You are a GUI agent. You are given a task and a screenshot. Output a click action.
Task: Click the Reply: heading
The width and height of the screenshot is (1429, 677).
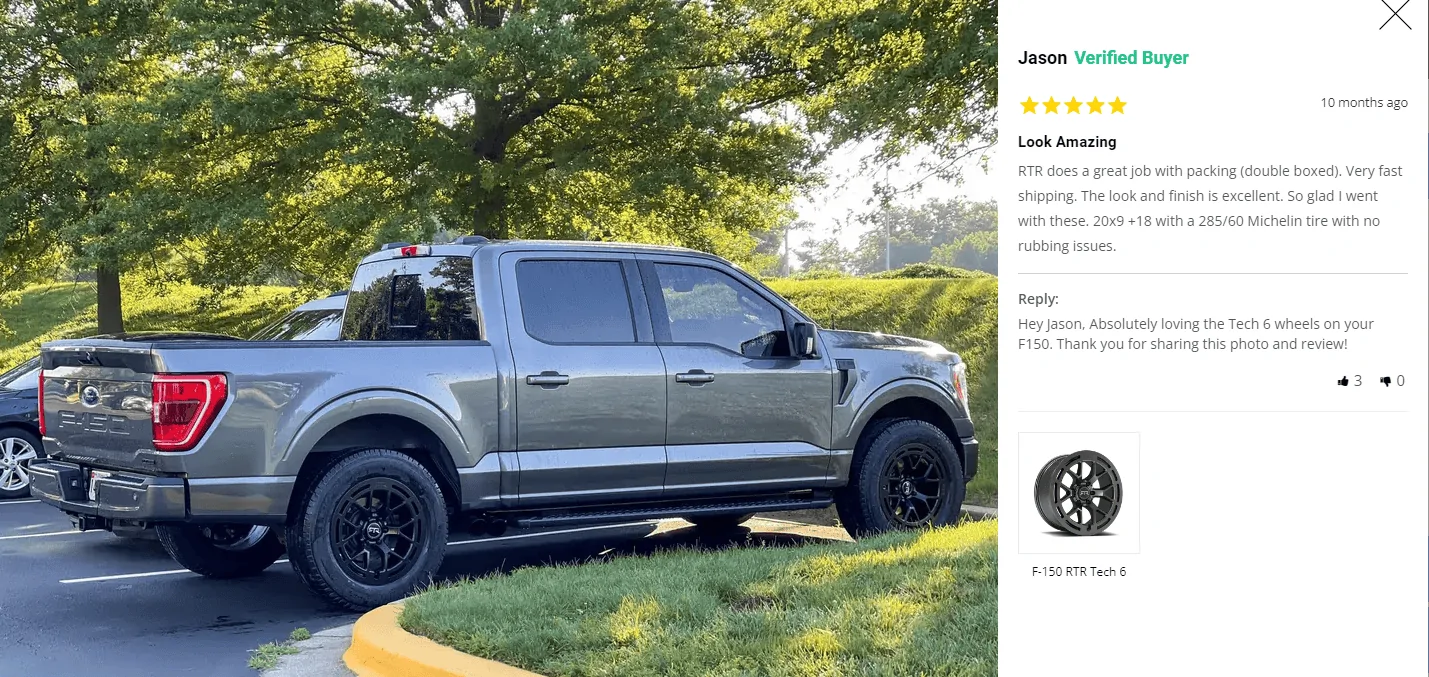1038,299
